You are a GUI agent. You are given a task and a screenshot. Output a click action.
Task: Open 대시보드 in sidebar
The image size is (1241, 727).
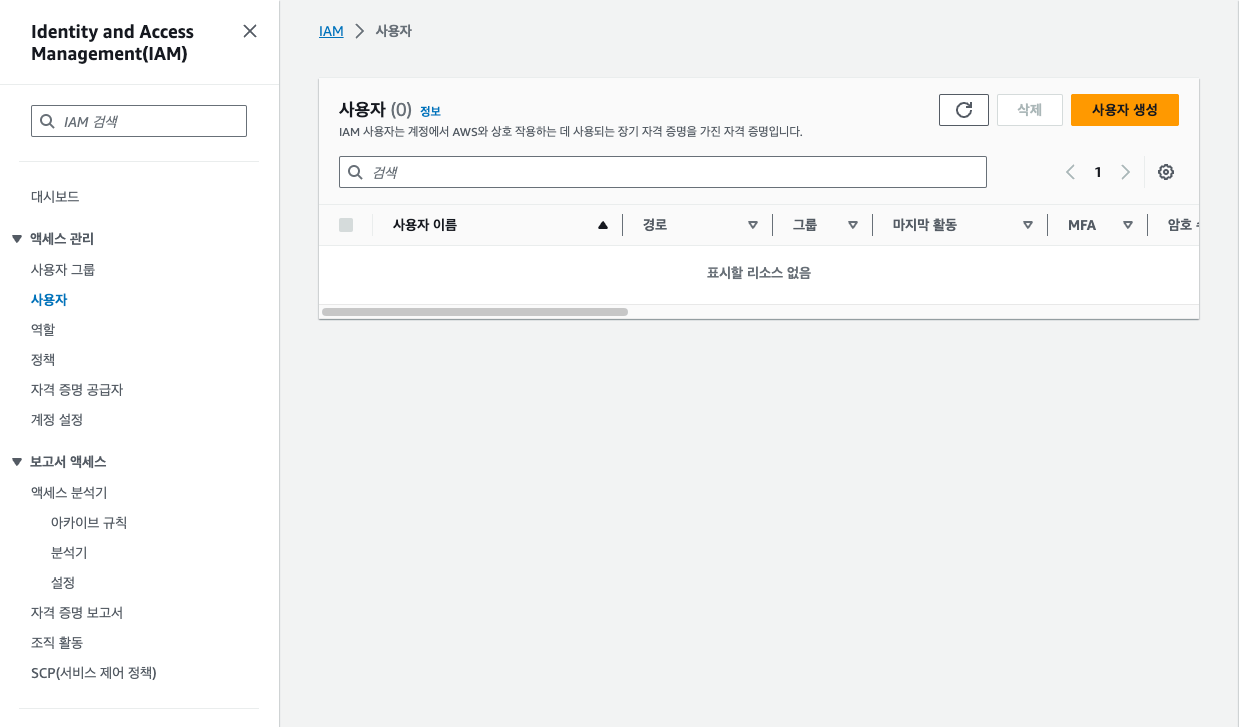55,197
